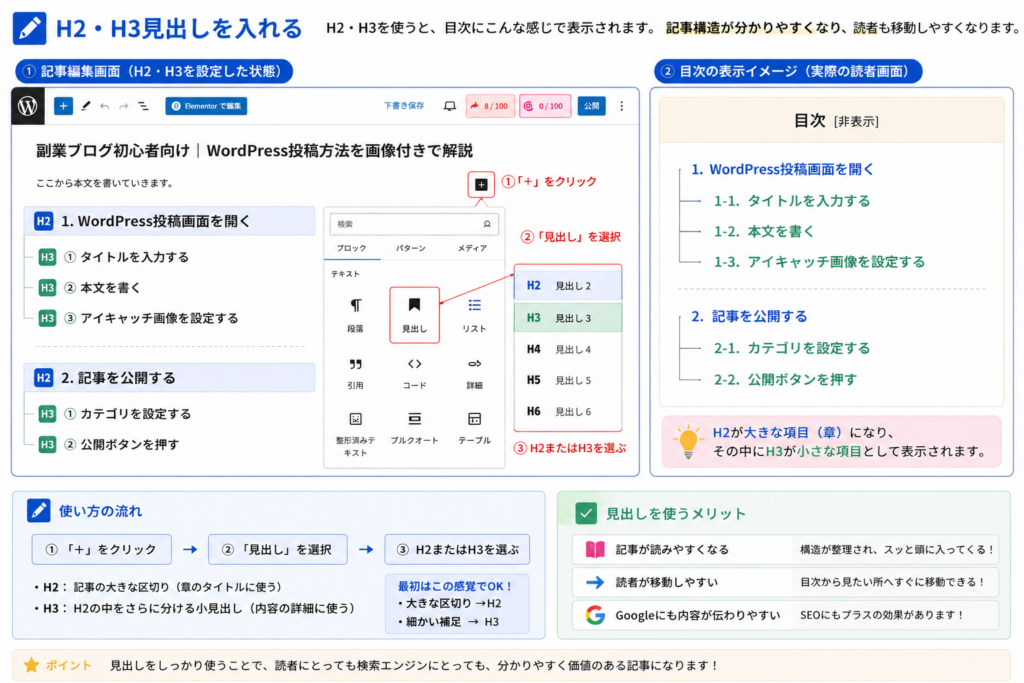The height and width of the screenshot is (683, 1024).
Task: Select the リスト list block
Action: point(474,315)
